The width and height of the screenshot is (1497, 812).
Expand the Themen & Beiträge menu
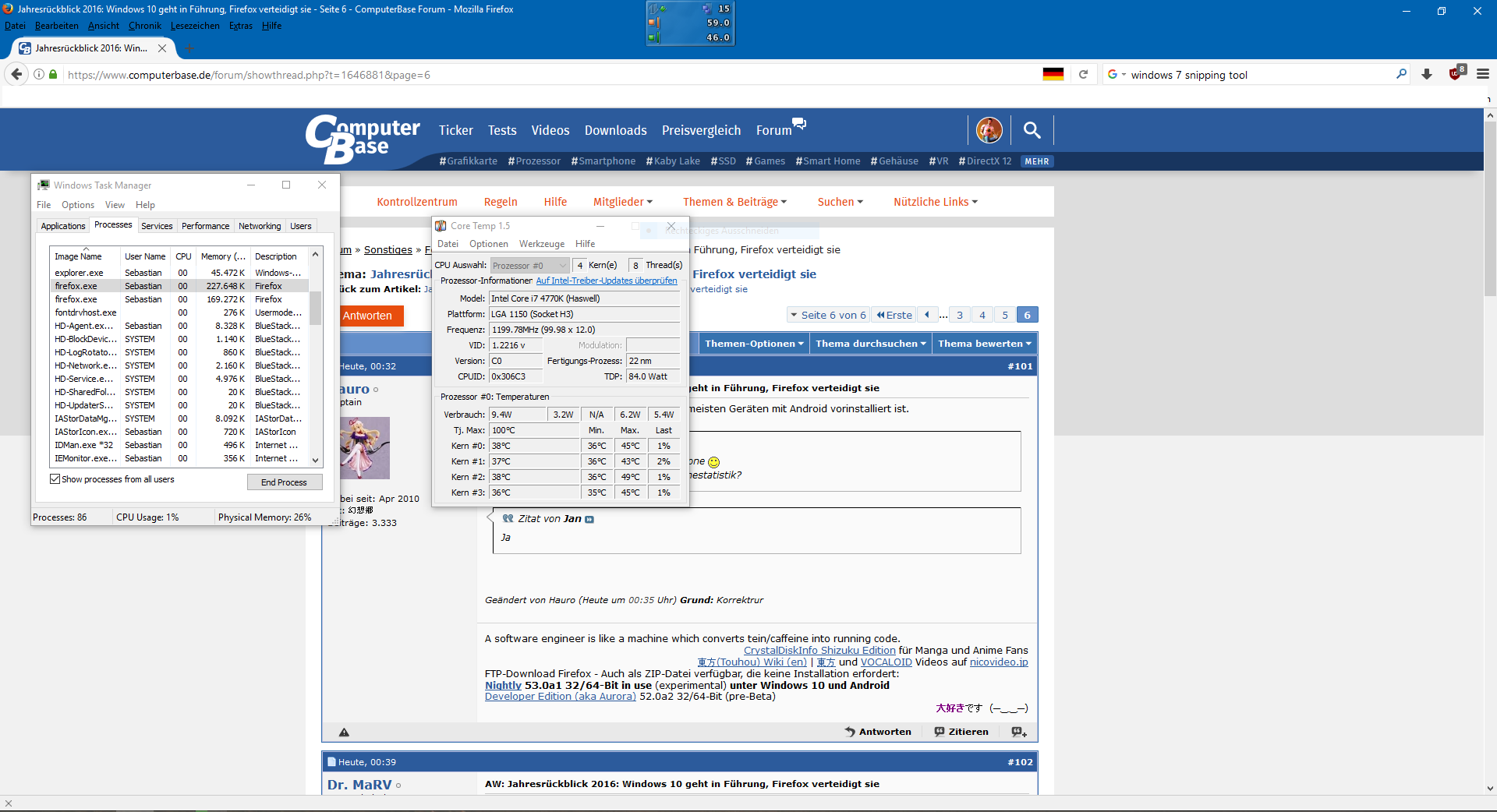734,202
